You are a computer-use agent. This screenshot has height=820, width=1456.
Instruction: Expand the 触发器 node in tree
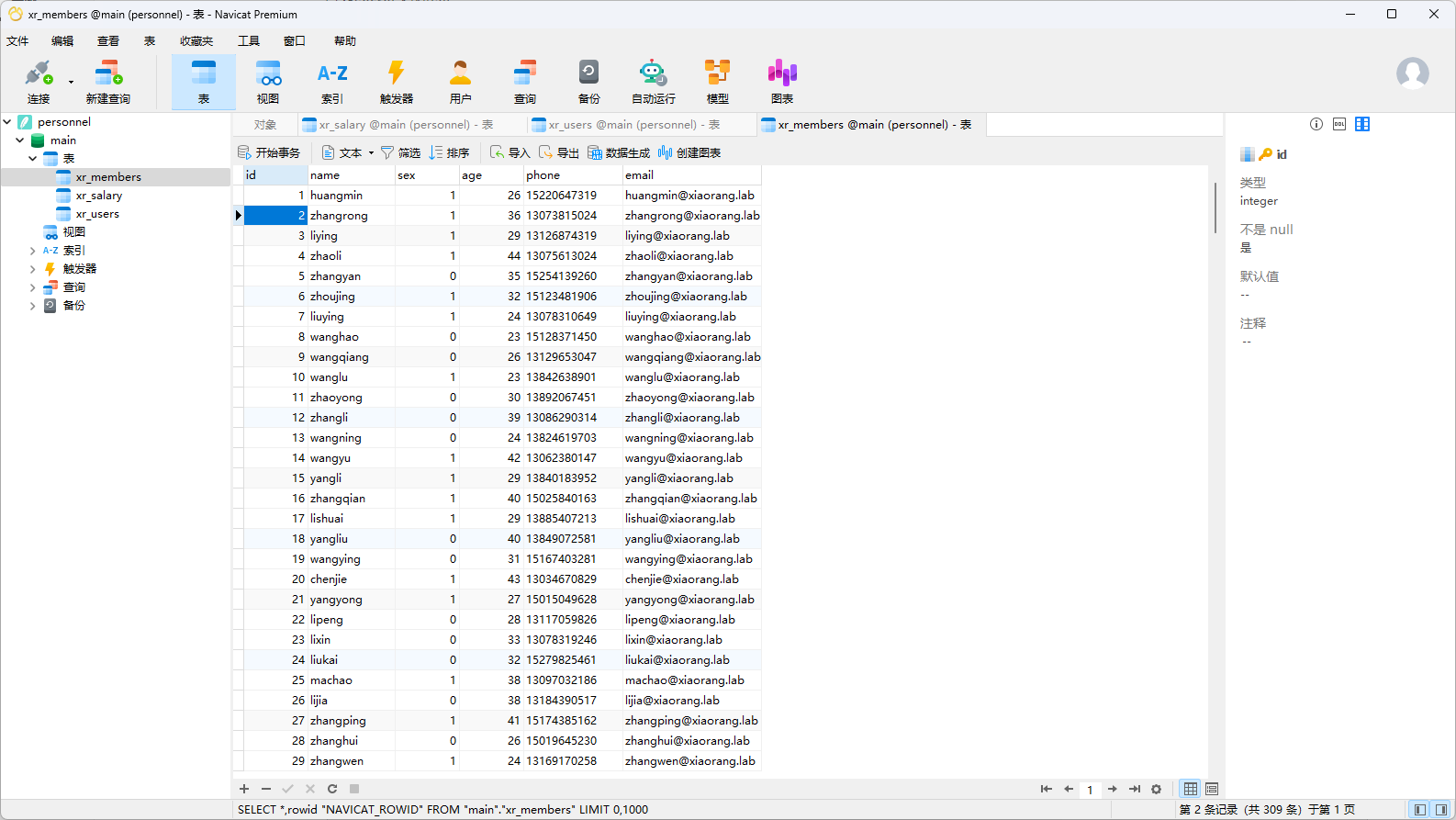[33, 269]
